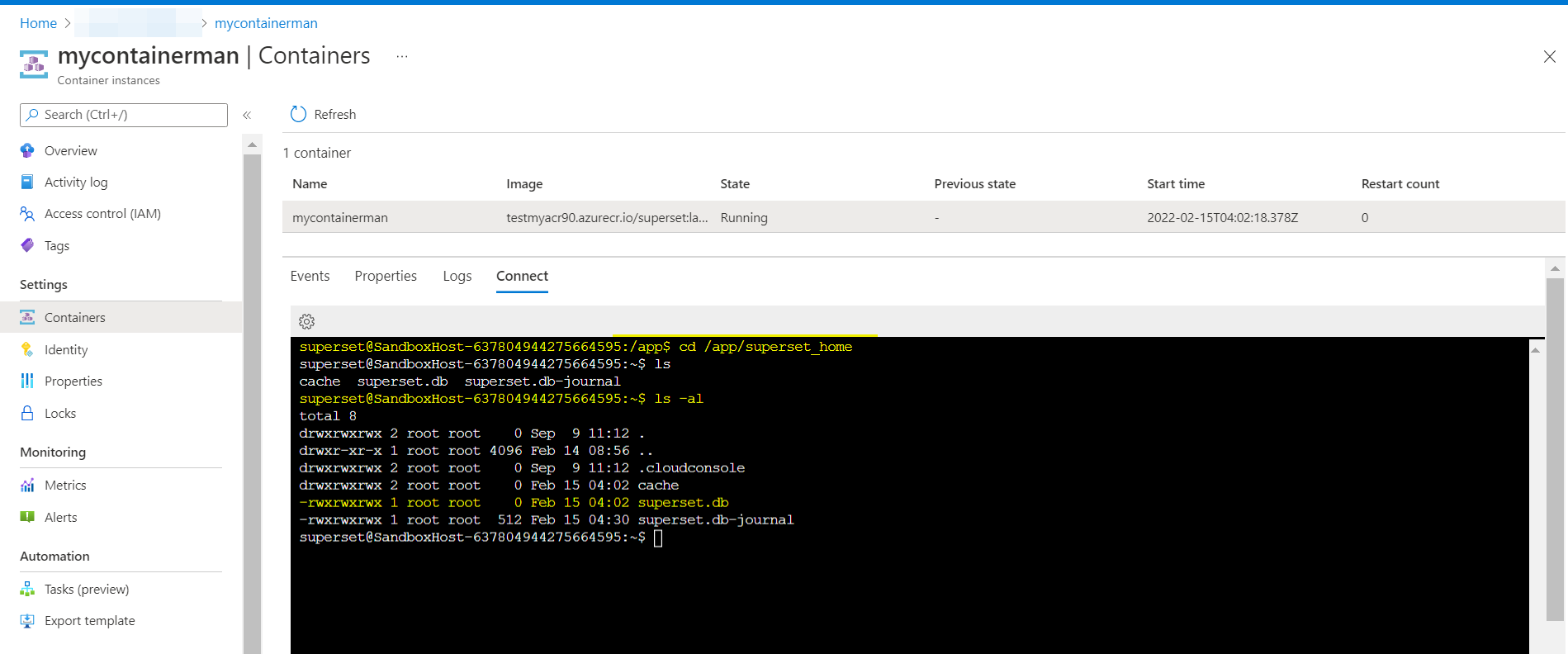The width and height of the screenshot is (1568, 654).
Task: Click the start time 2022-02-15T04:02:18.378Z cell
Action: (1223, 217)
